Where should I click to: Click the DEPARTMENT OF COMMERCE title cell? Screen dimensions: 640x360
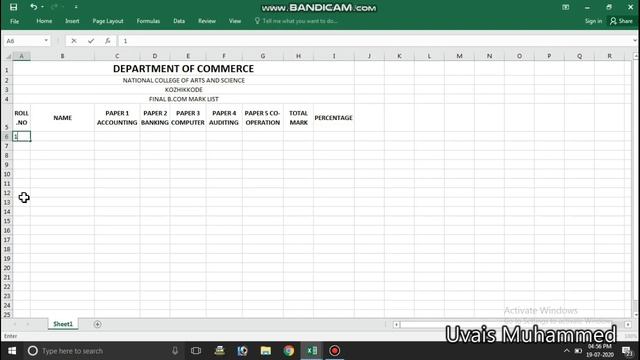[183, 69]
